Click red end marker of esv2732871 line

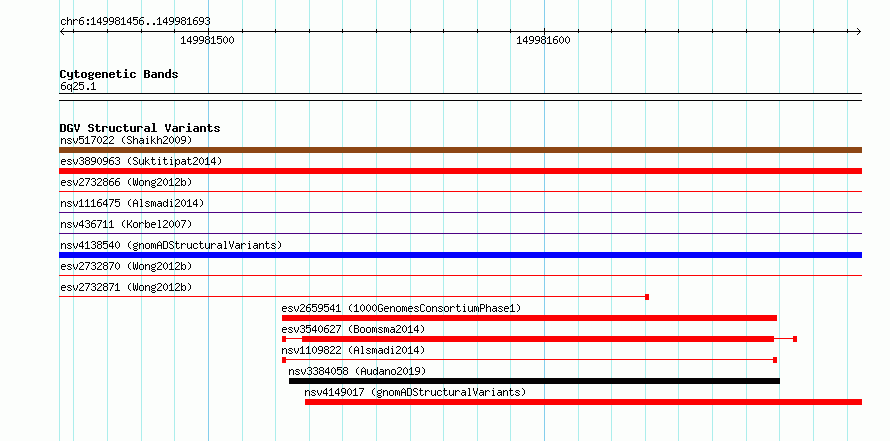[x=647, y=297]
